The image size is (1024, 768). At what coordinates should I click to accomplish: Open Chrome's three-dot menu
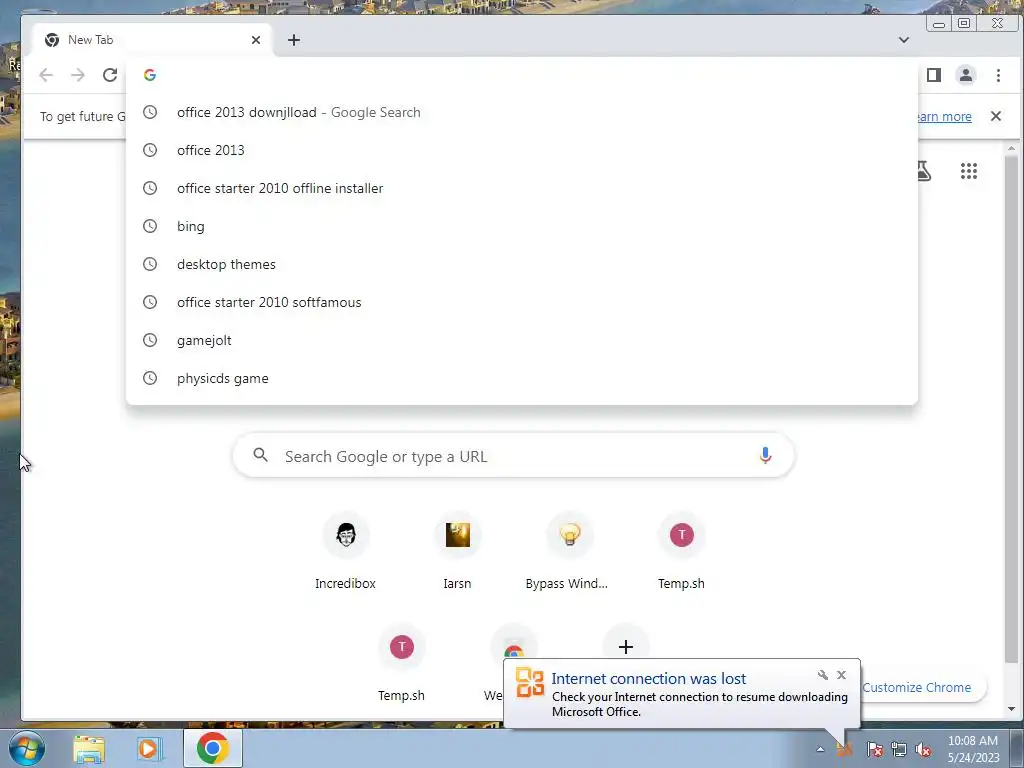pos(998,75)
